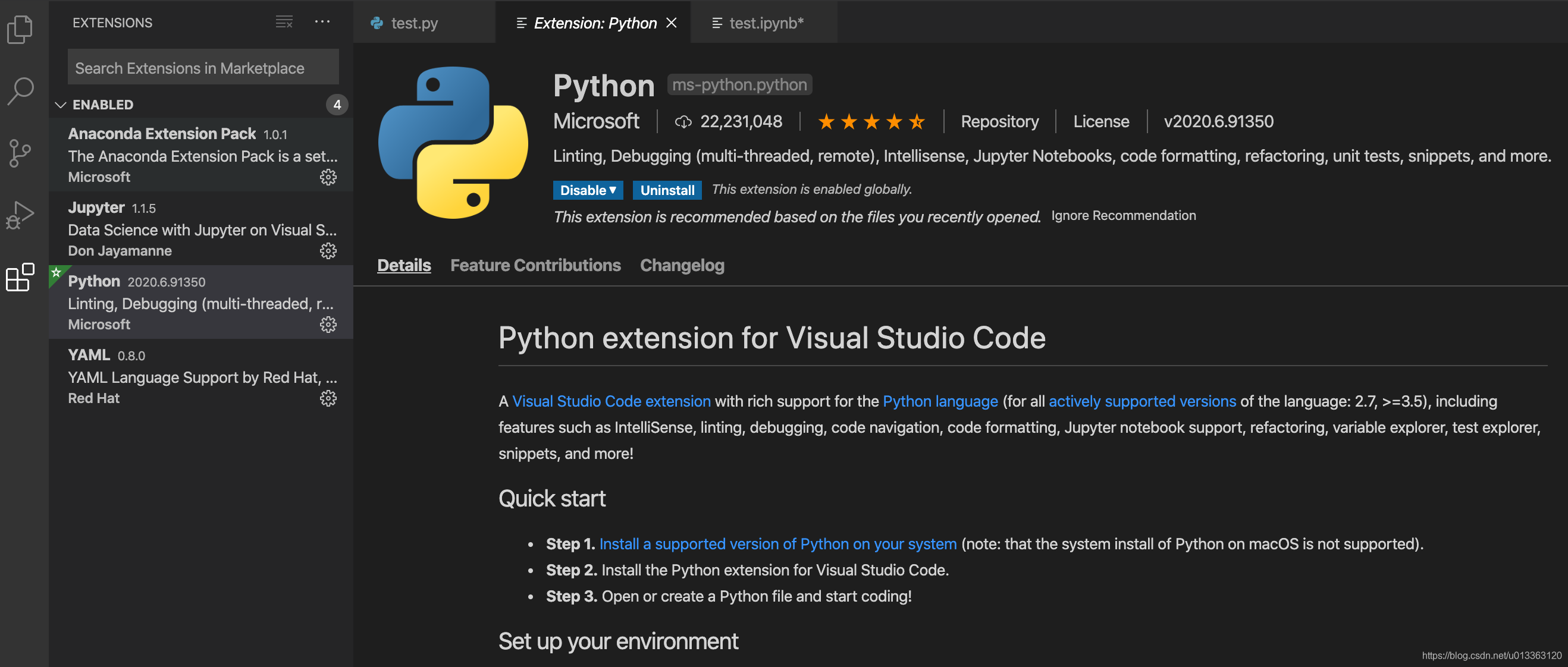Collapse the ENABLED extensions section
This screenshot has width=1568, height=667.
tap(60, 105)
